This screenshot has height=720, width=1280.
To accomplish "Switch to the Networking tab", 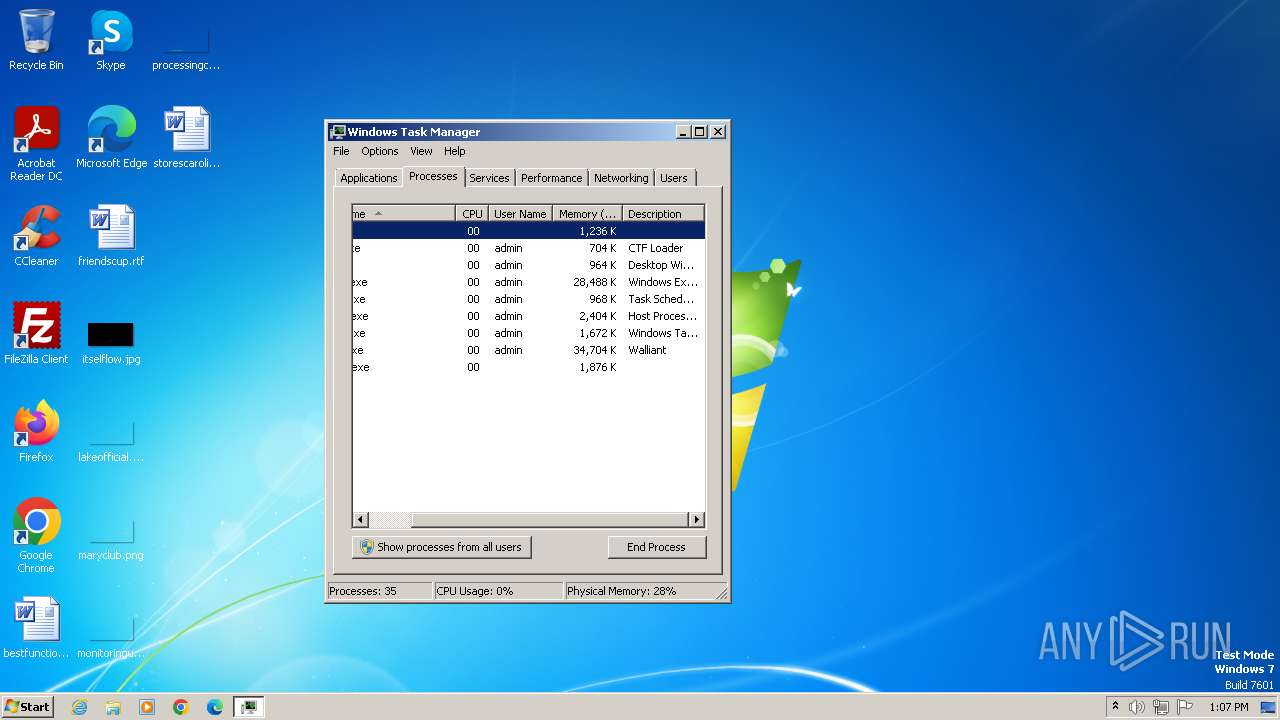I will [621, 178].
